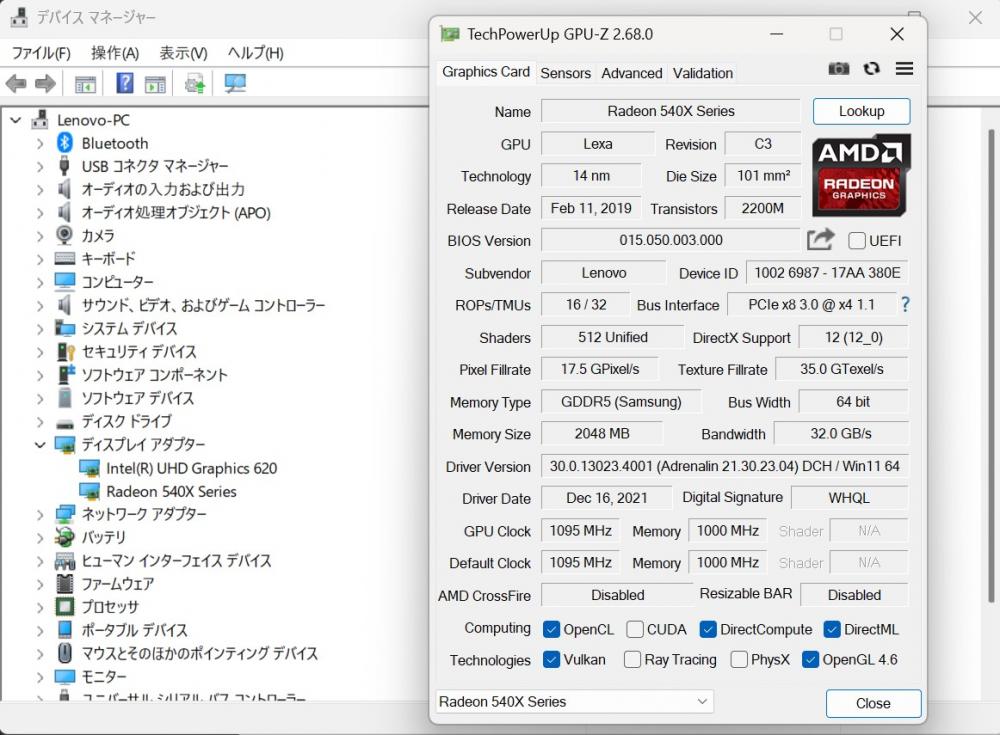Click the Close button in GPU-Z

pyautogui.click(x=873, y=703)
